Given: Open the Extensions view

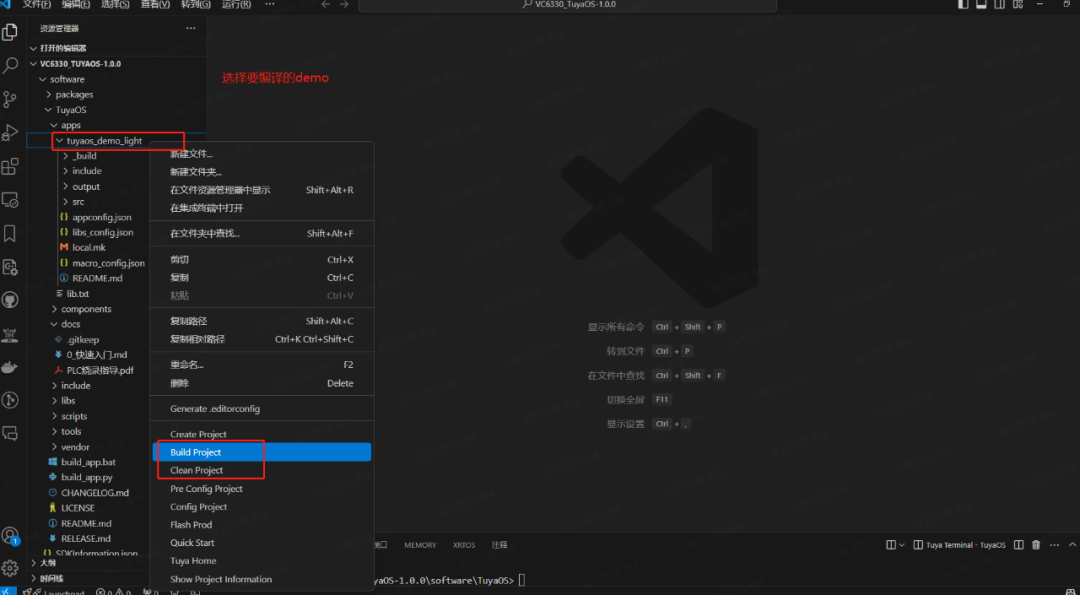Looking at the screenshot, I should click(x=11, y=166).
